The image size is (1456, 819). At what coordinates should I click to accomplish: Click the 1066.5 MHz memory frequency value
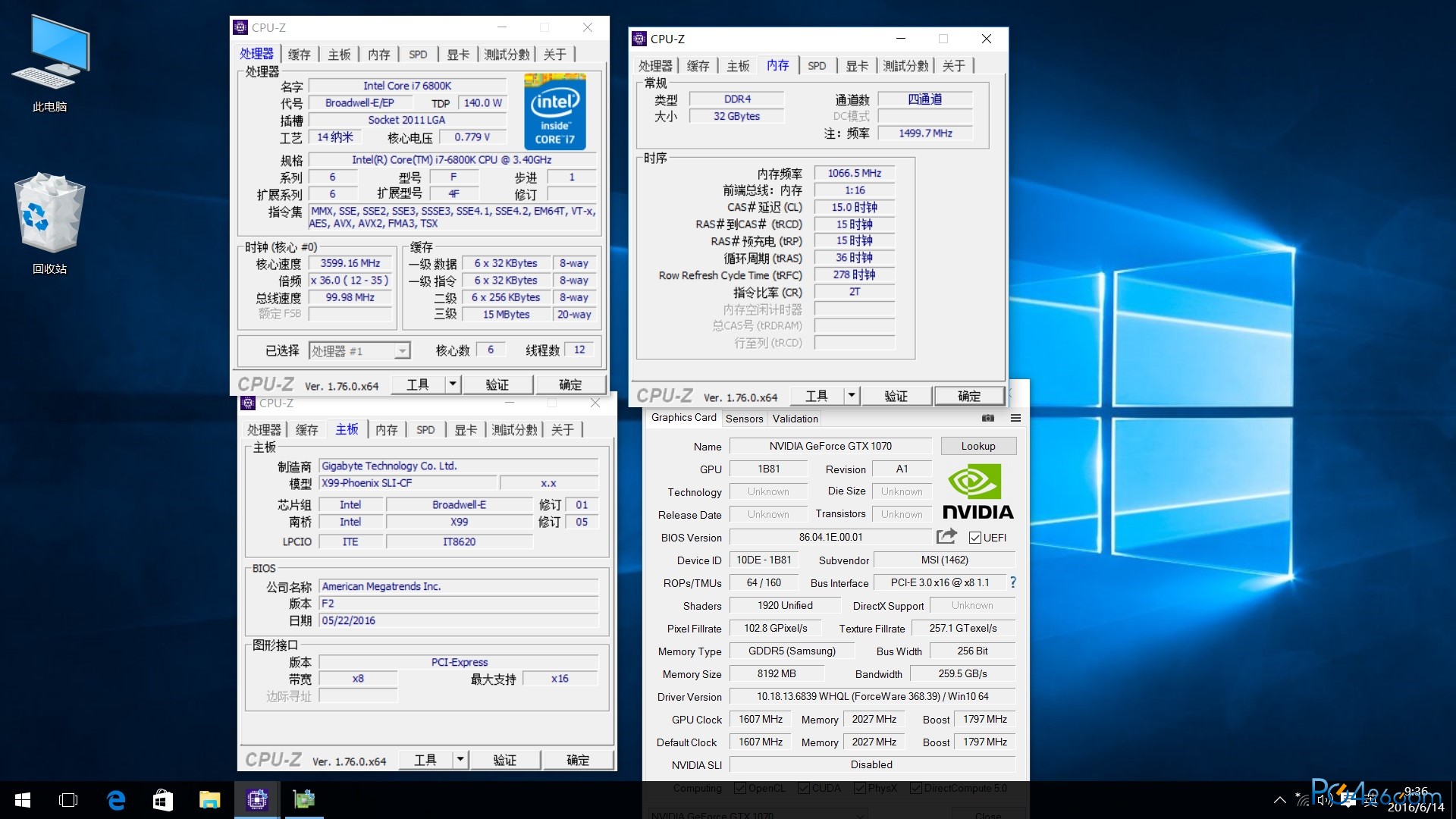[855, 173]
